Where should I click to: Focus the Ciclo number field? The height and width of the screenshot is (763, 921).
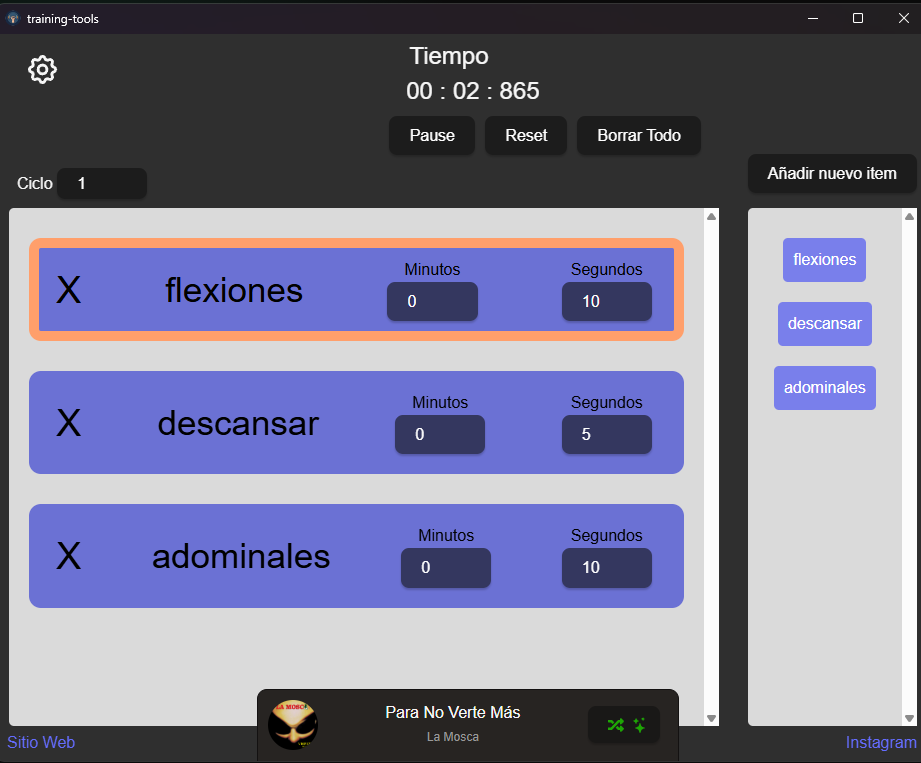point(102,184)
